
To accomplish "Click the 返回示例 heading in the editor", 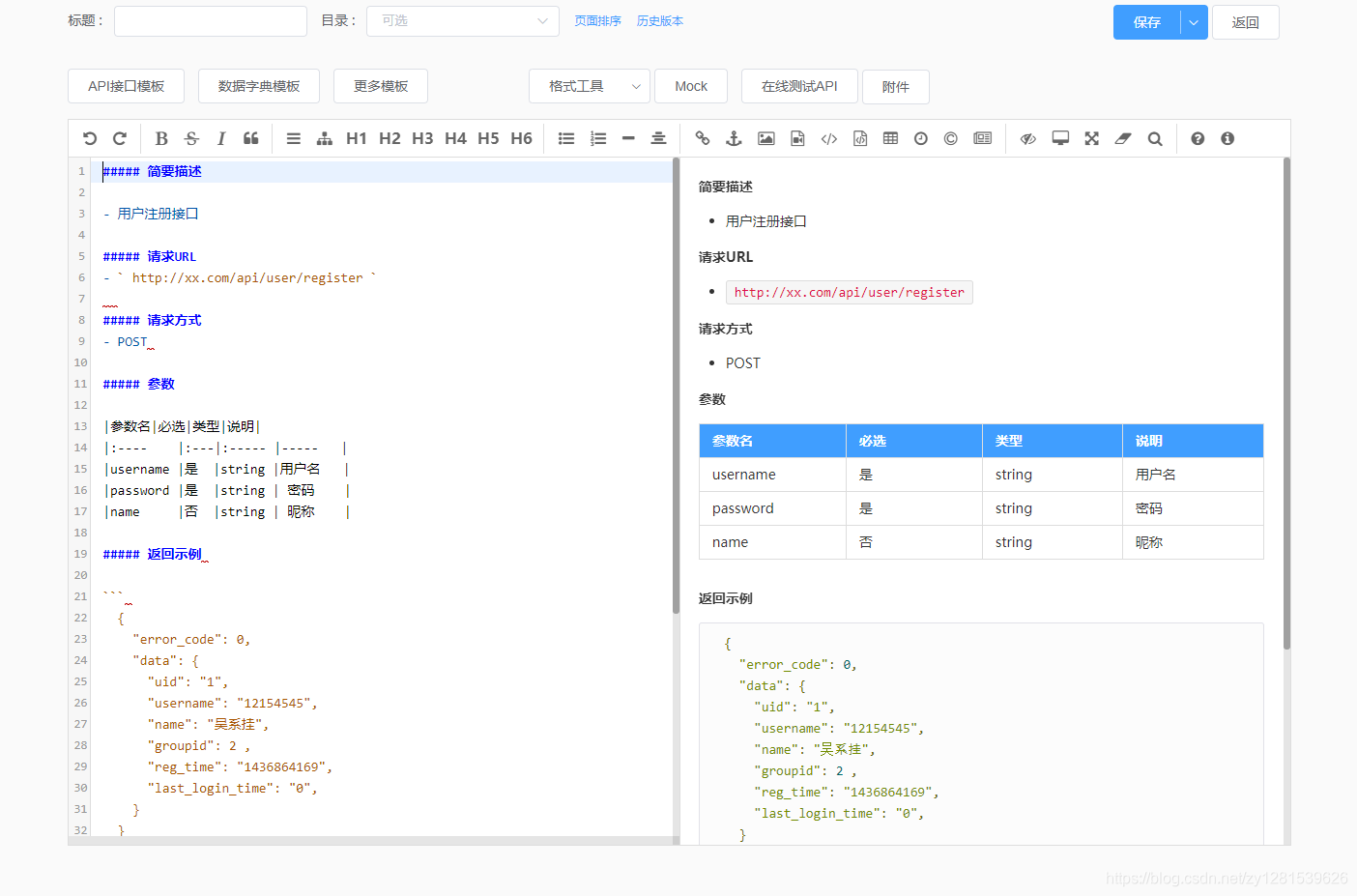I will click(x=152, y=554).
